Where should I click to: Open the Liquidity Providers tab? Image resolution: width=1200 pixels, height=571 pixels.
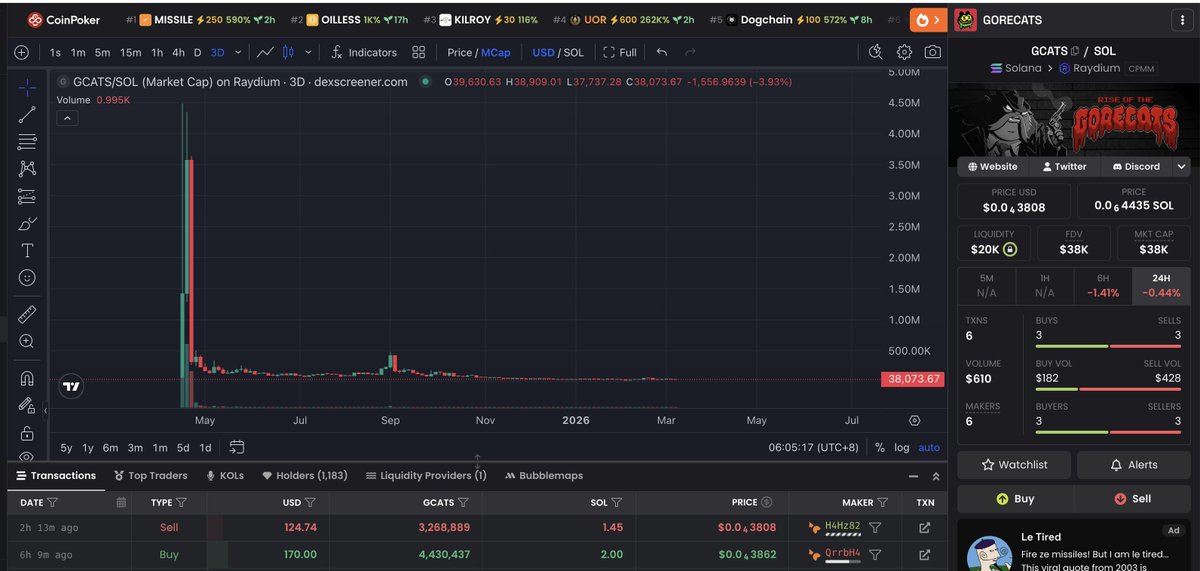[426, 475]
